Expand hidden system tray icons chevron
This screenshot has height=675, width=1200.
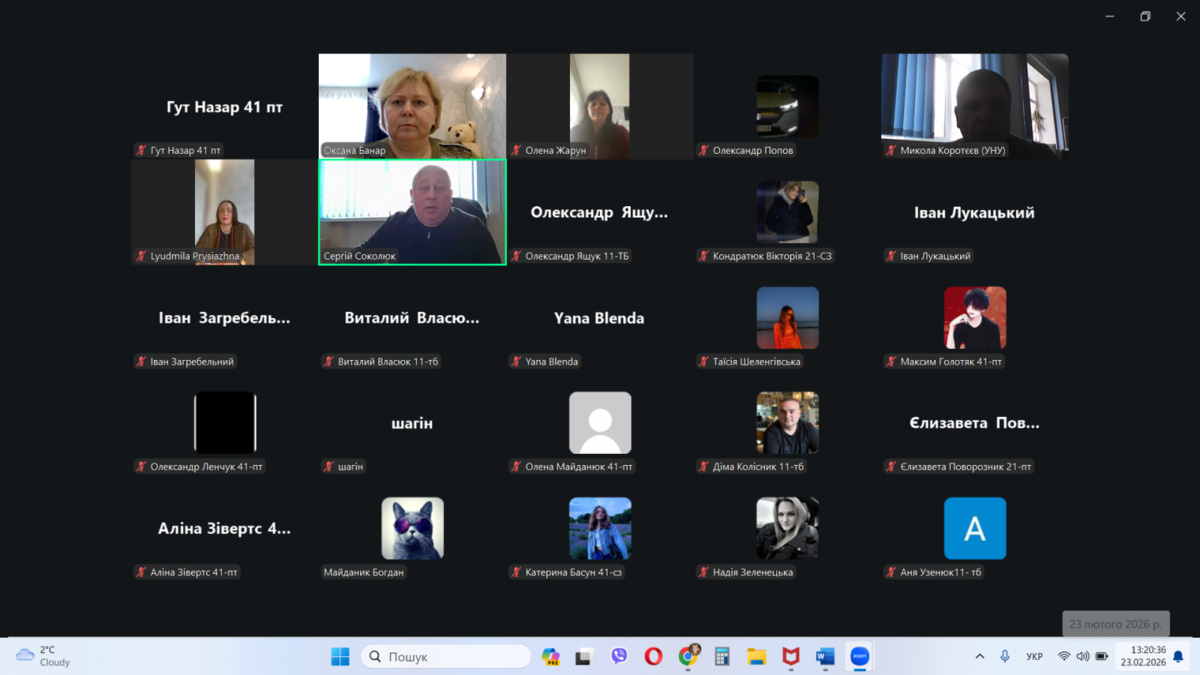coord(979,656)
